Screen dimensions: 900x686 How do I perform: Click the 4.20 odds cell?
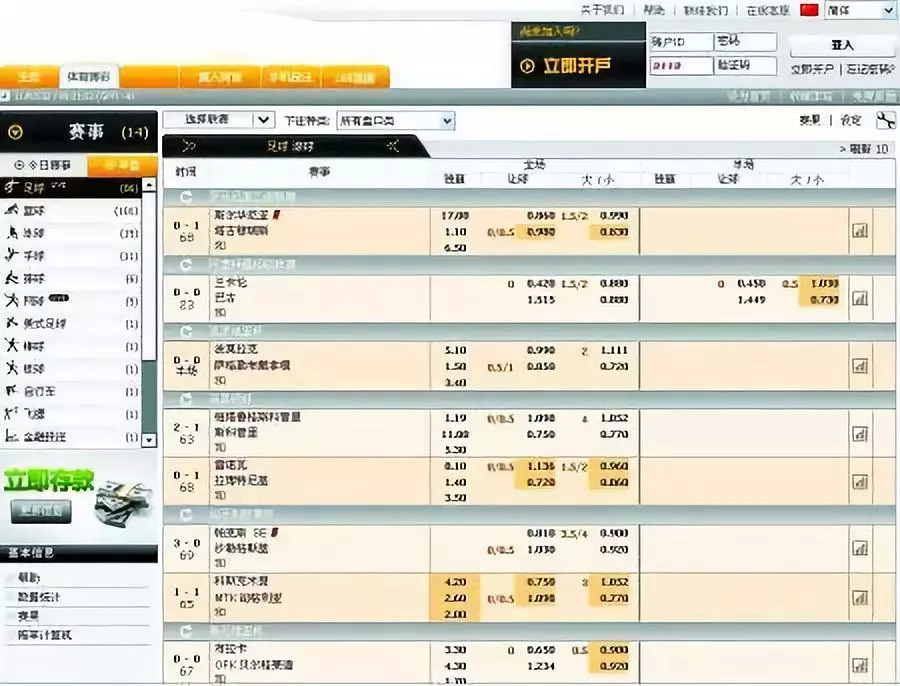tap(455, 582)
